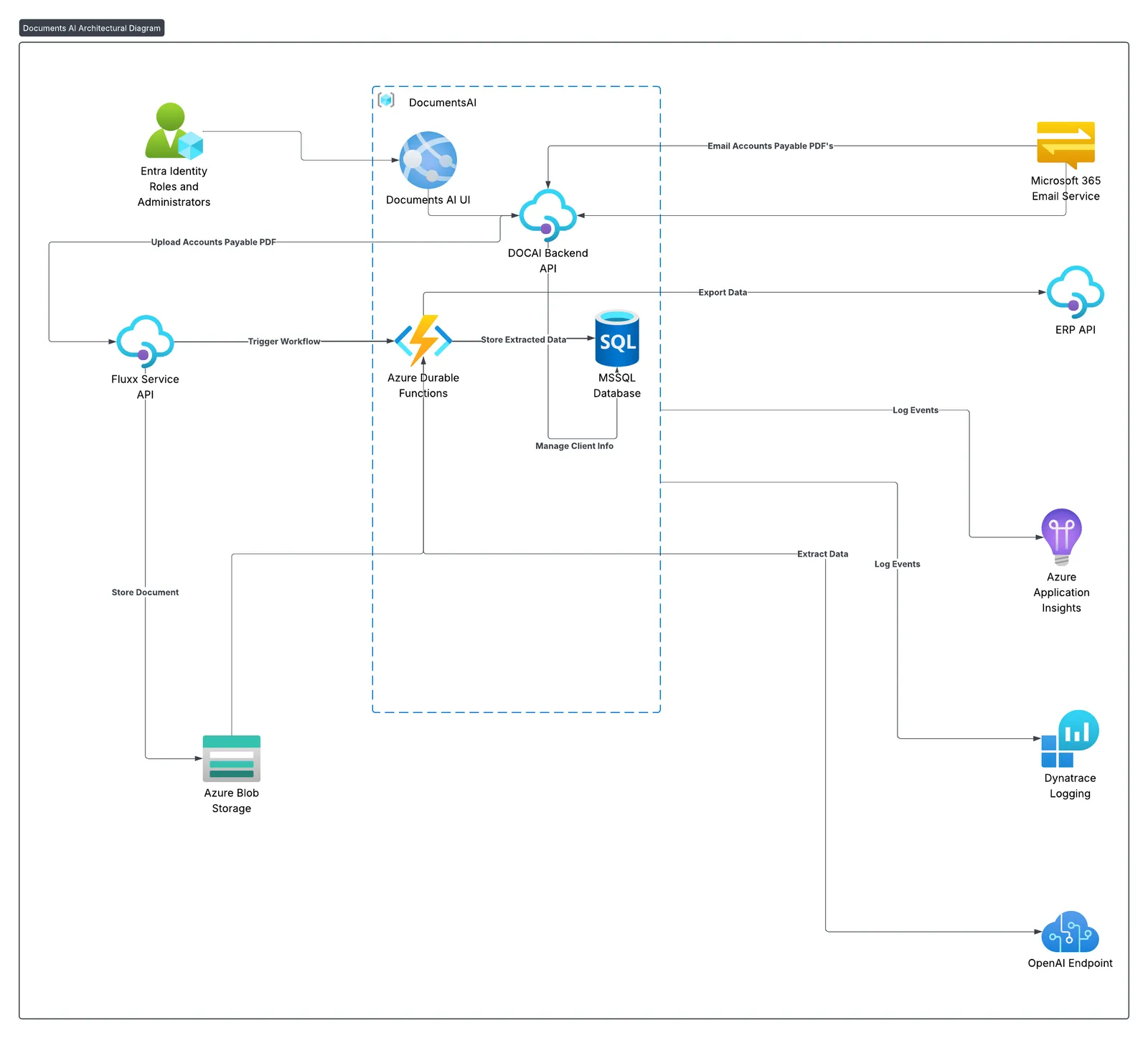This screenshot has width=1148, height=1038.
Task: Click the Export Data connector label
Action: (x=723, y=293)
